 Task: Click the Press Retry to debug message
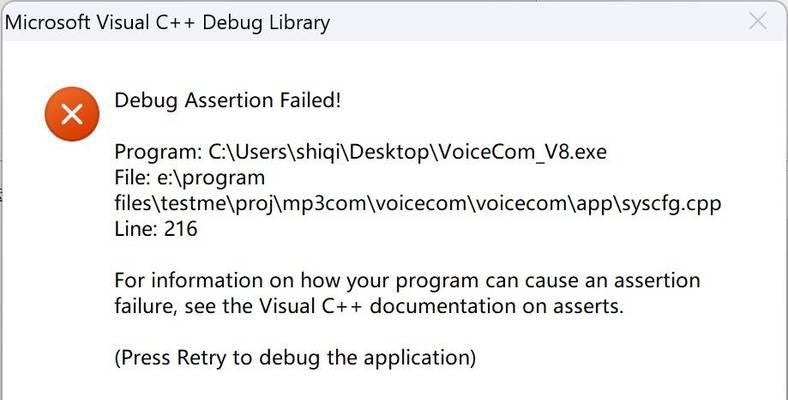[295, 358]
